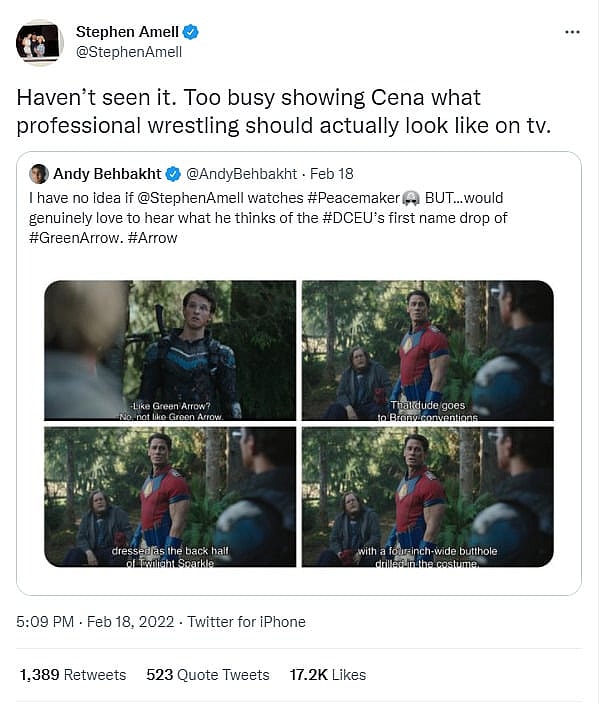The height and width of the screenshot is (704, 605).
Task: Open the bottom-right 'drilled in the costume' image
Action: pos(427,497)
